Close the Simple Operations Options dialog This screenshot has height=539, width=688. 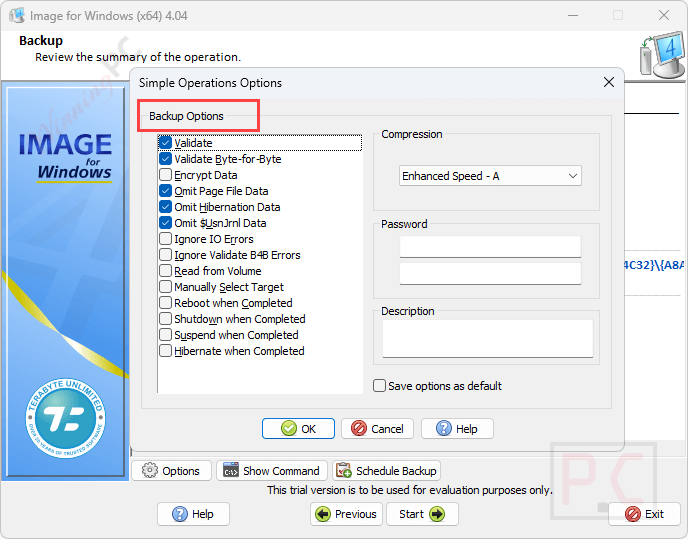[x=609, y=82]
